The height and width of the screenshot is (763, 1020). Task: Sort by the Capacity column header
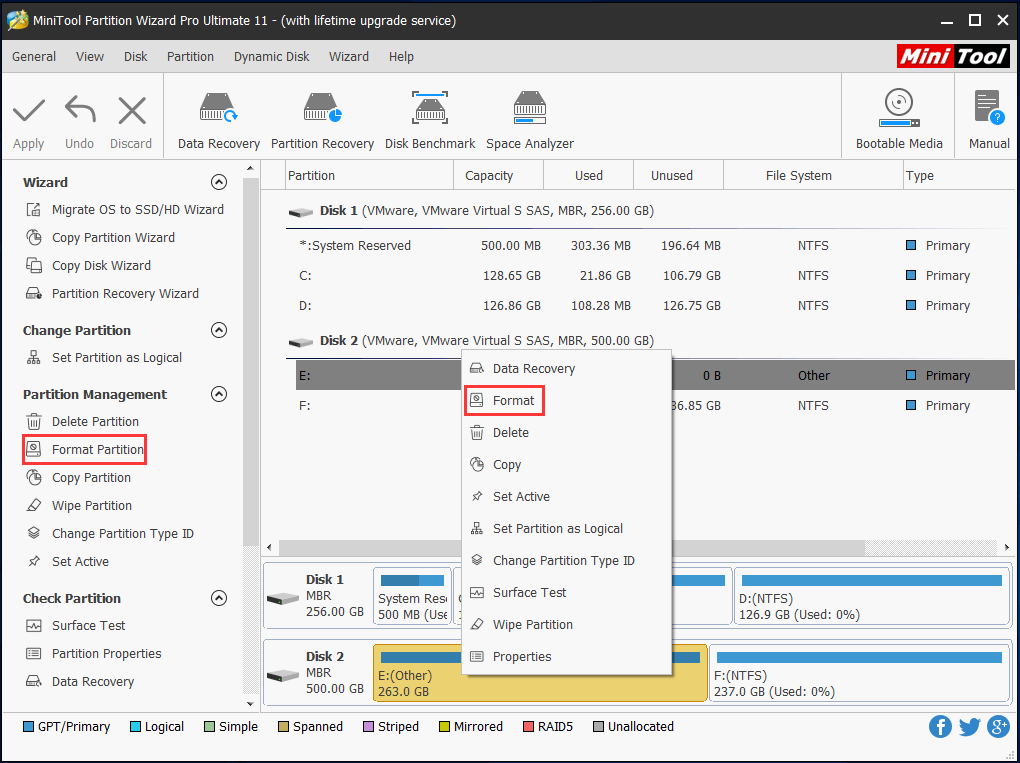(498, 176)
